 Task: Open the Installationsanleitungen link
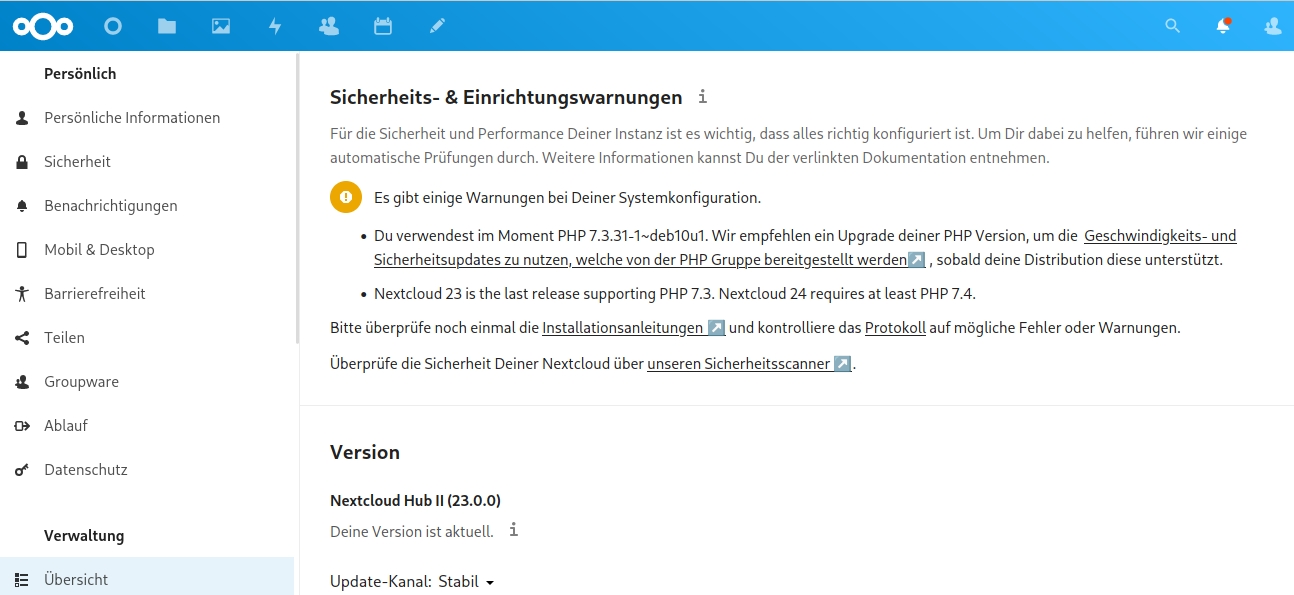633,328
